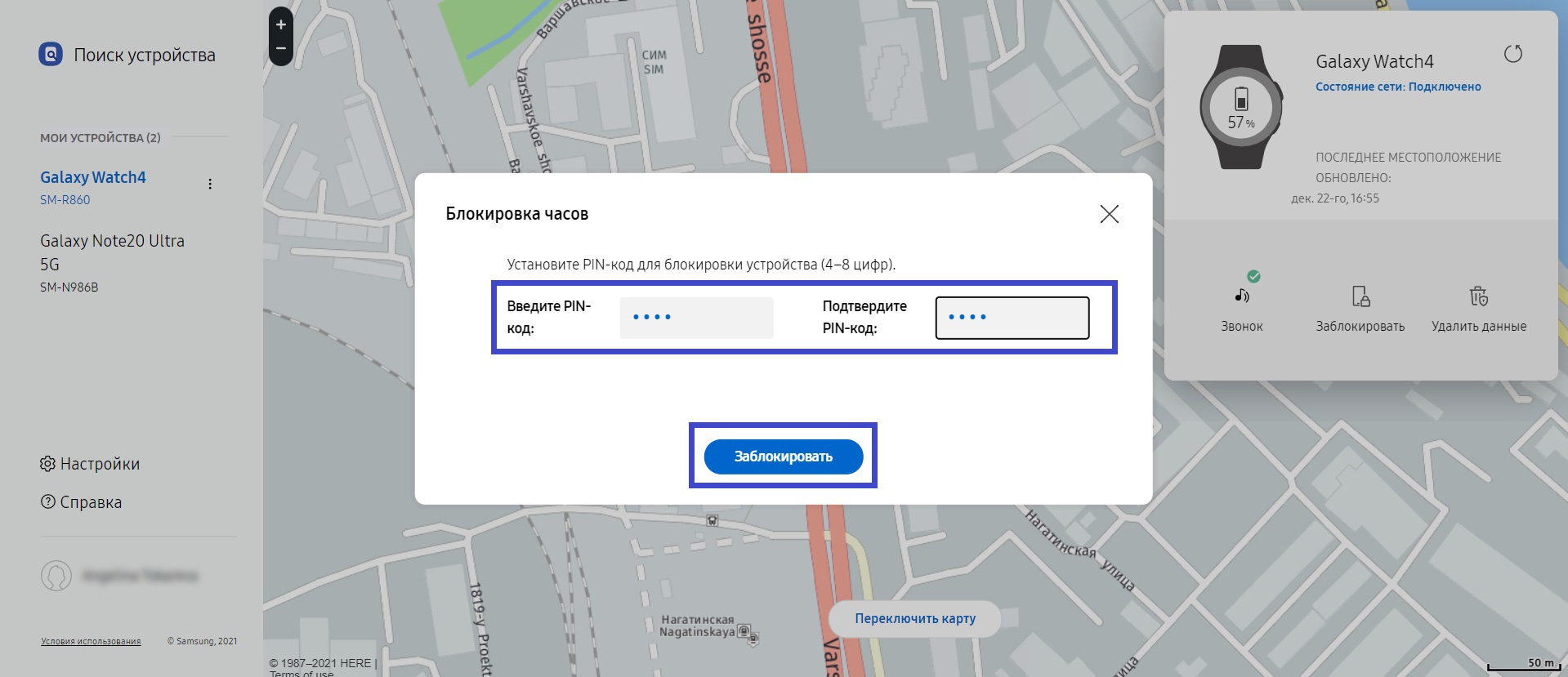Image resolution: width=1568 pixels, height=677 pixels.
Task: Click the Звонок ring icon
Action: [1241, 296]
